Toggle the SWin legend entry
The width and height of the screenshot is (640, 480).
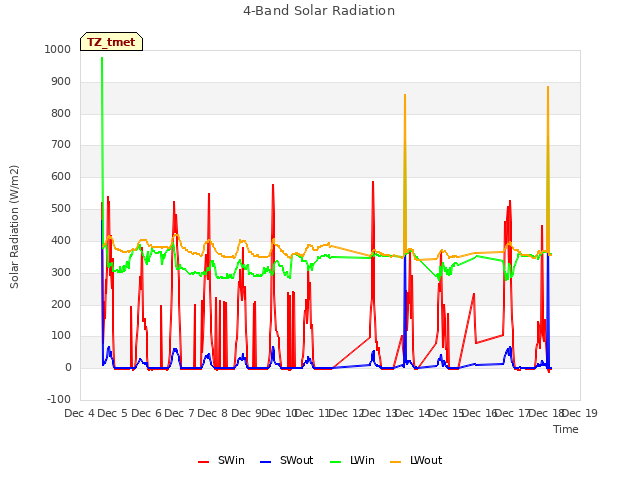(221, 460)
